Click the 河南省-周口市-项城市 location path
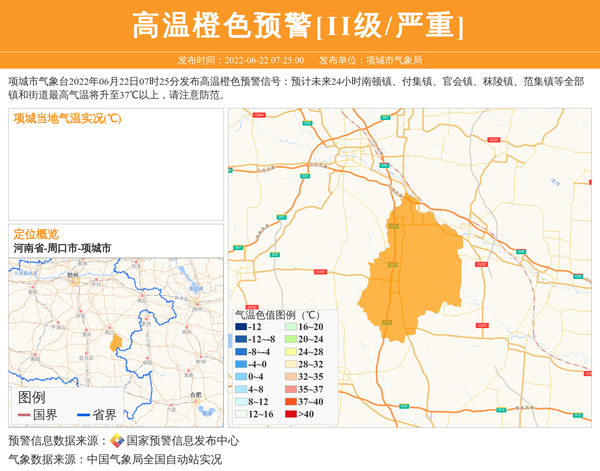This screenshot has height=471, width=600. point(62,247)
